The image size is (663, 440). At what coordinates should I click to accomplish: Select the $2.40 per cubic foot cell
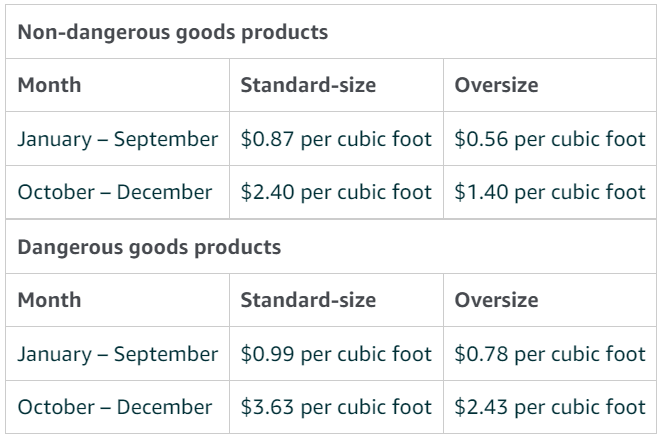click(336, 192)
